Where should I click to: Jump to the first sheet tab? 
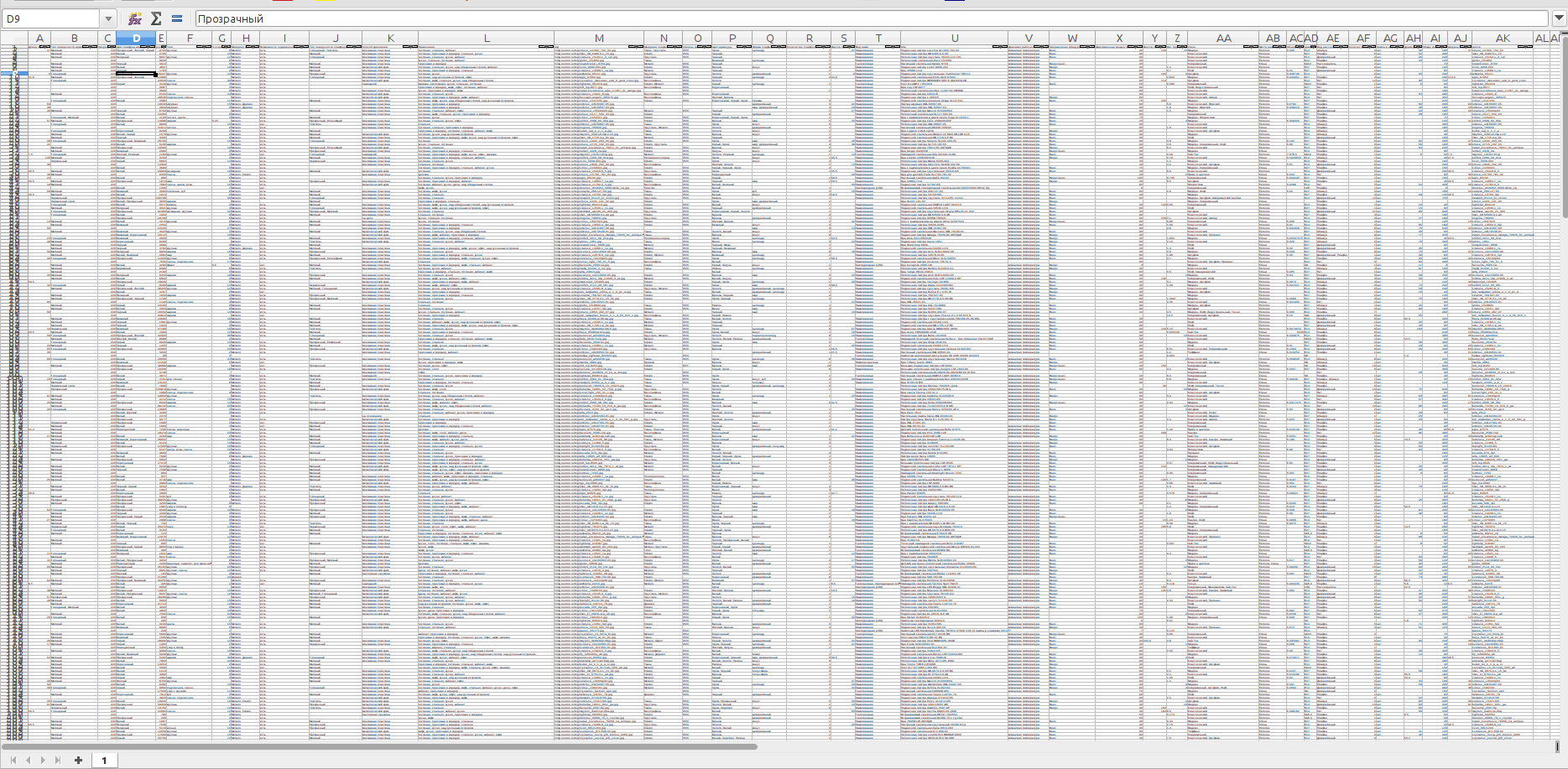[13, 760]
